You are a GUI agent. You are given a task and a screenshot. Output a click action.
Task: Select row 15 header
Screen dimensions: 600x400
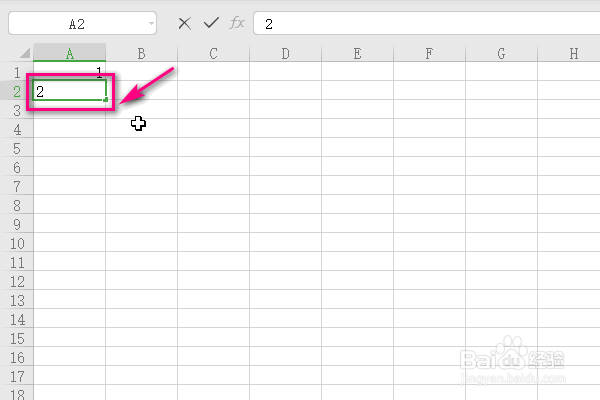17,338
